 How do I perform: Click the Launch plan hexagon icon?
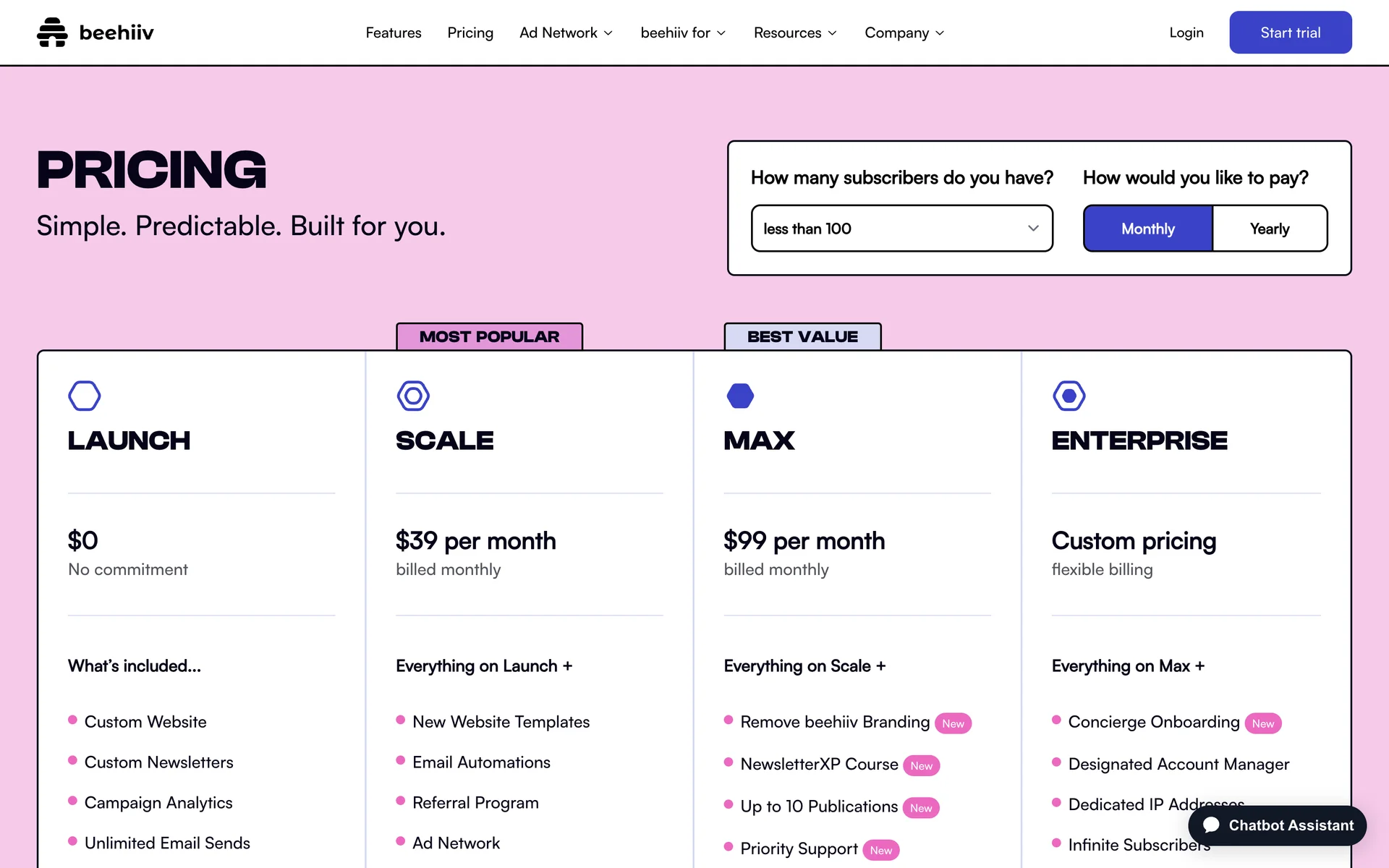coord(85,396)
